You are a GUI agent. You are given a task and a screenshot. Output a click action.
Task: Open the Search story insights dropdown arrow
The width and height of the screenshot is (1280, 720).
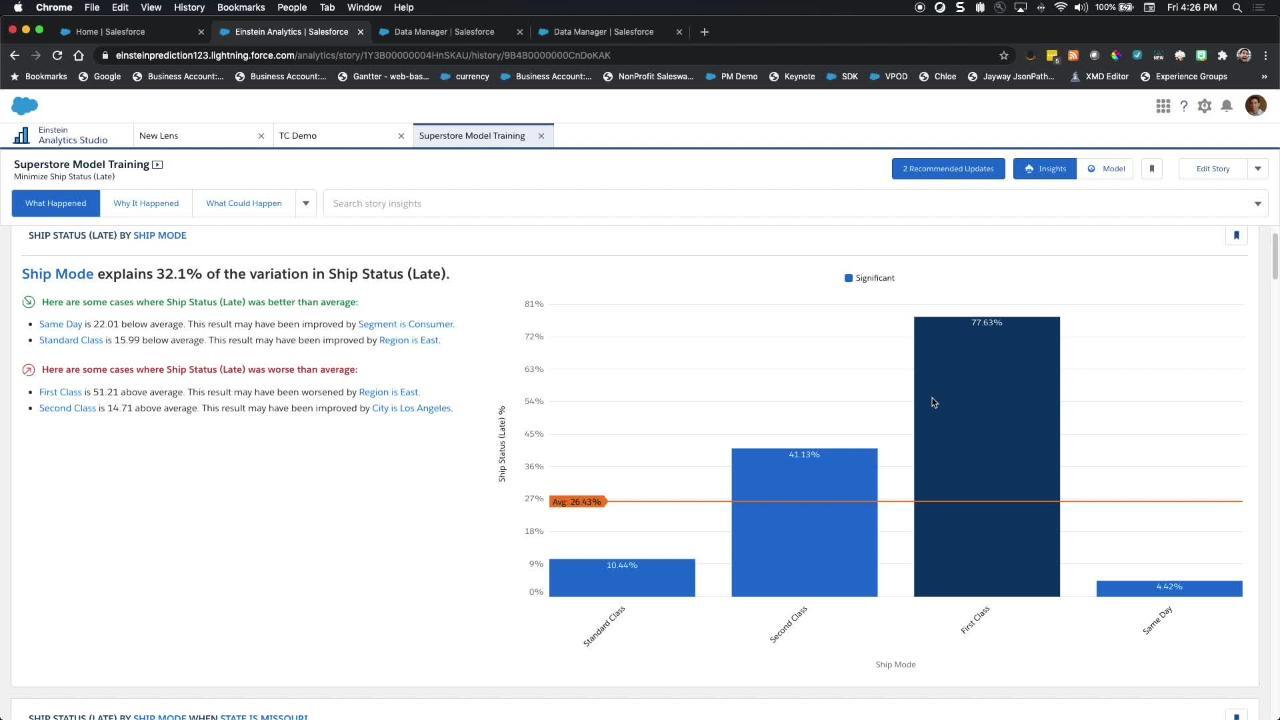1257,203
